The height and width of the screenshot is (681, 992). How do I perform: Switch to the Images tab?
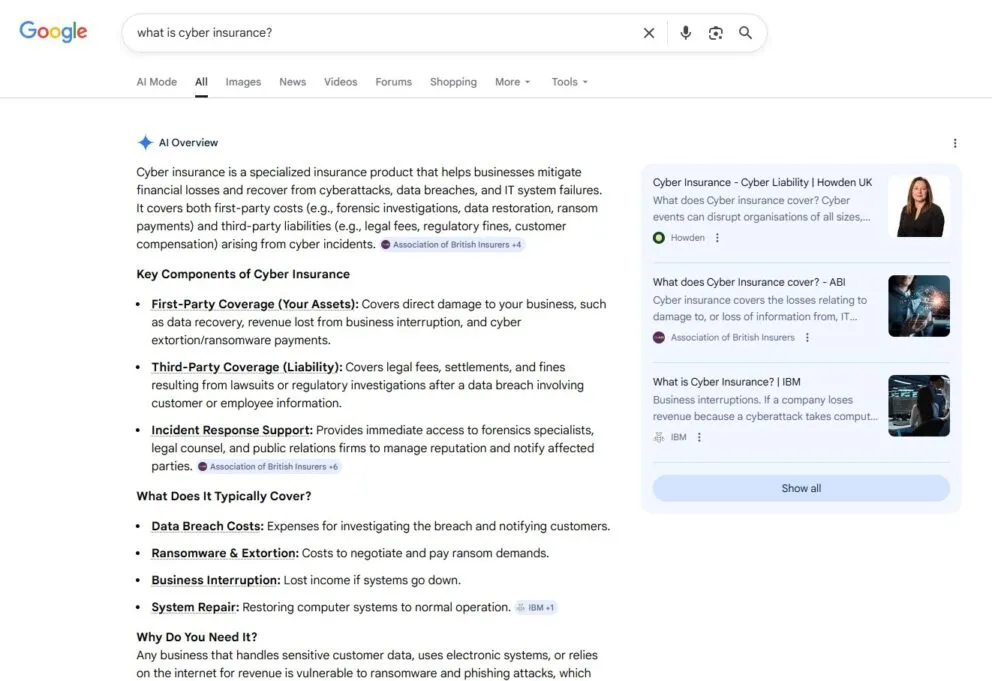(x=243, y=82)
